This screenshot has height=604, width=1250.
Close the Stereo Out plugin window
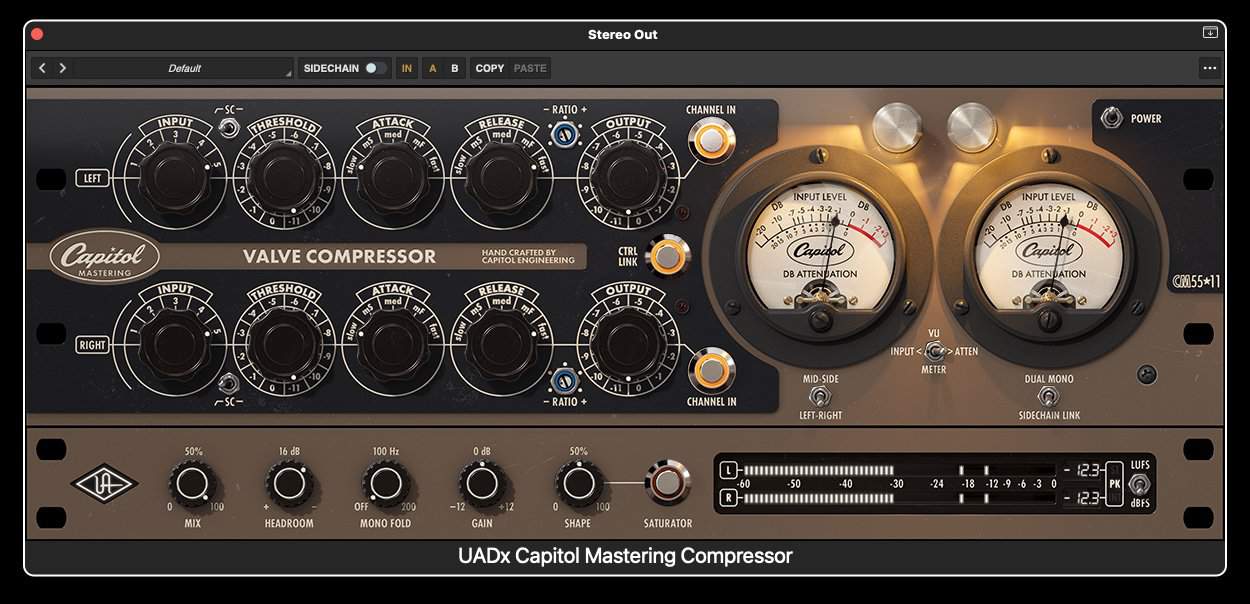pyautogui.click(x=37, y=34)
